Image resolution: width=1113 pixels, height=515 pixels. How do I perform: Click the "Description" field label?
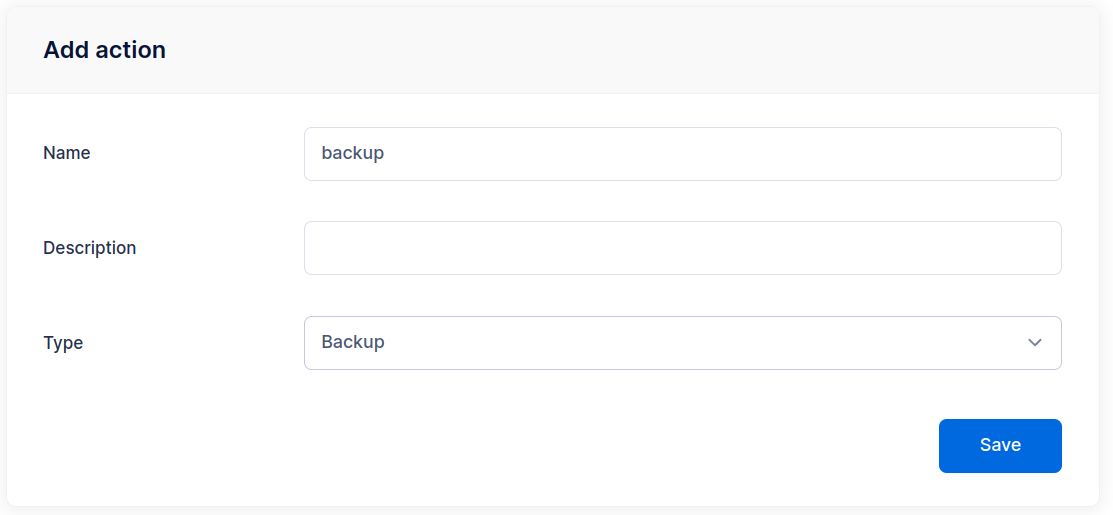click(90, 248)
